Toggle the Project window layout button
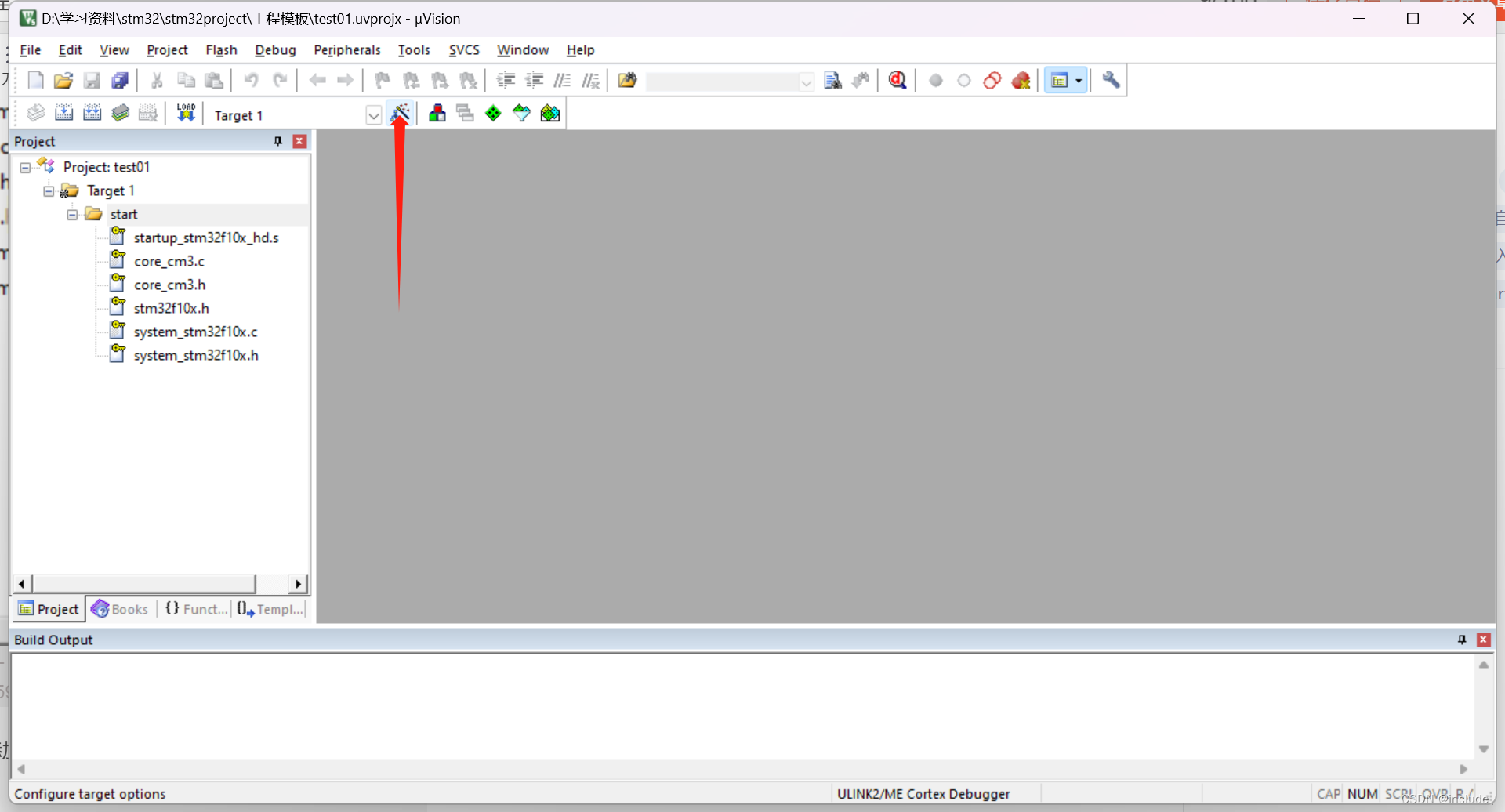This screenshot has height=812, width=1505. click(1059, 81)
